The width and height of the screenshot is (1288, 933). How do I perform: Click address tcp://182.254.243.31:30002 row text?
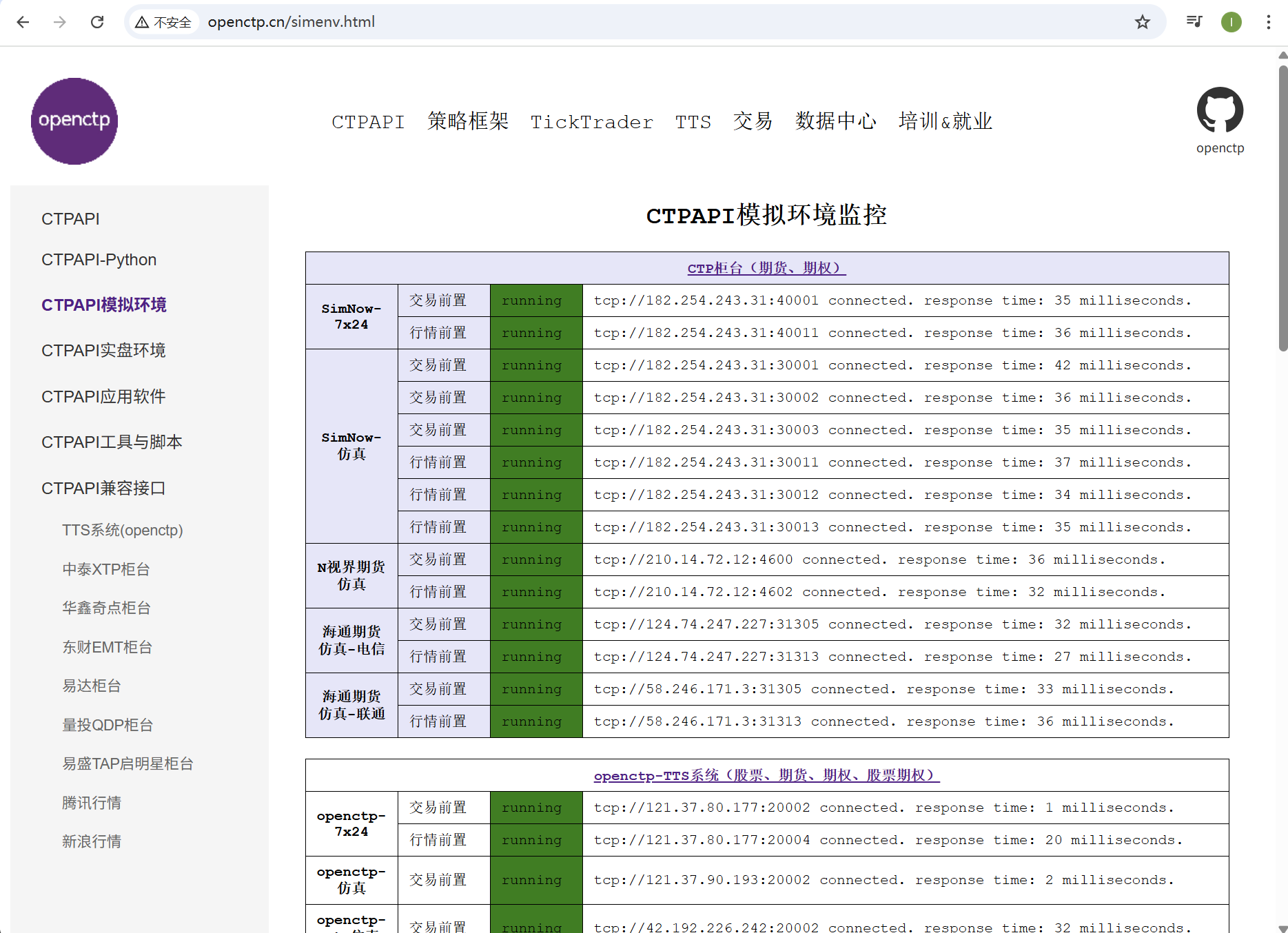click(x=892, y=398)
